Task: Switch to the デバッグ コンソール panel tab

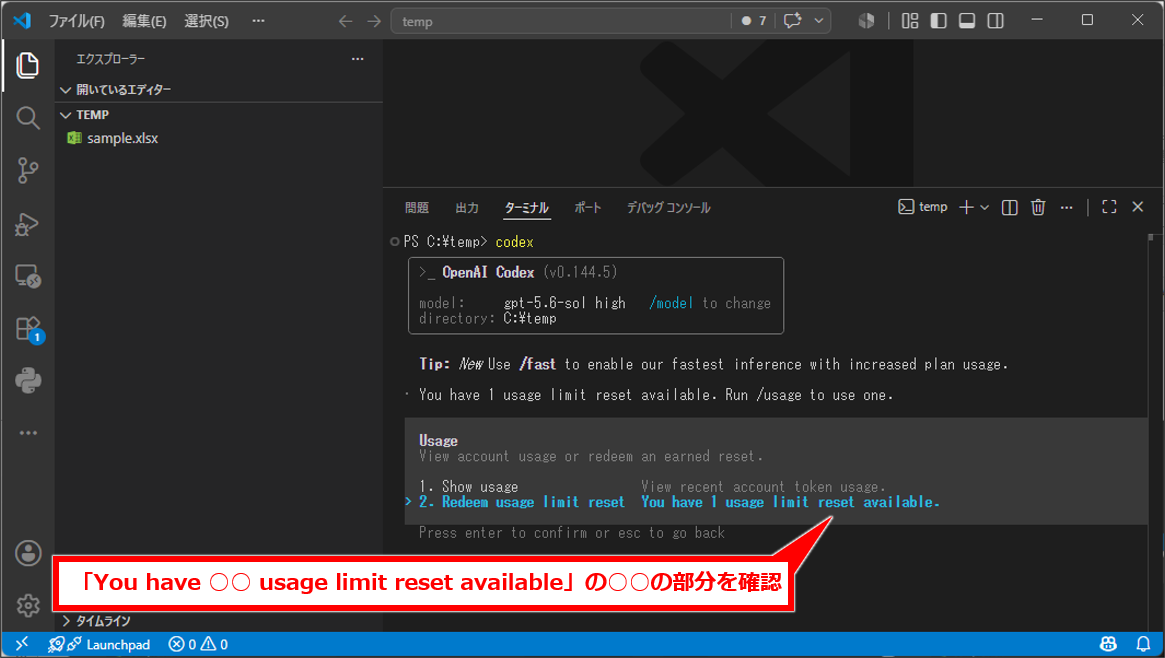Action: [669, 208]
